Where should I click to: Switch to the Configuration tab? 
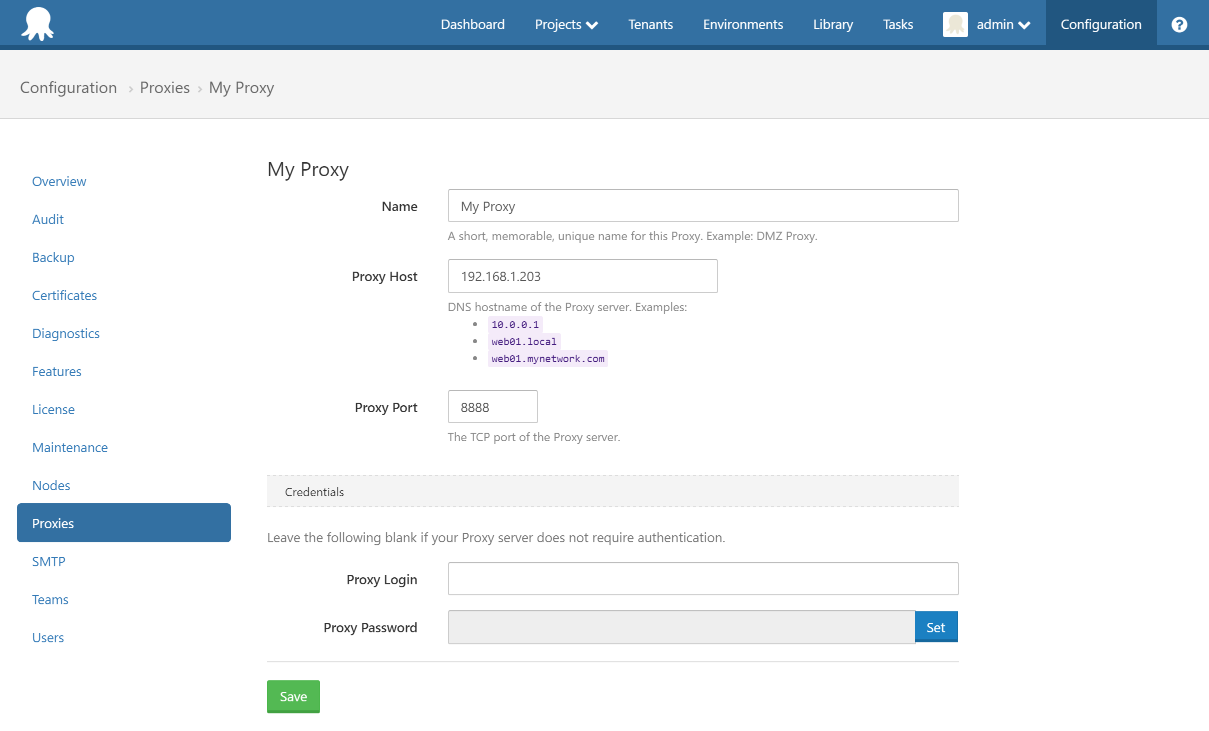pos(1100,24)
